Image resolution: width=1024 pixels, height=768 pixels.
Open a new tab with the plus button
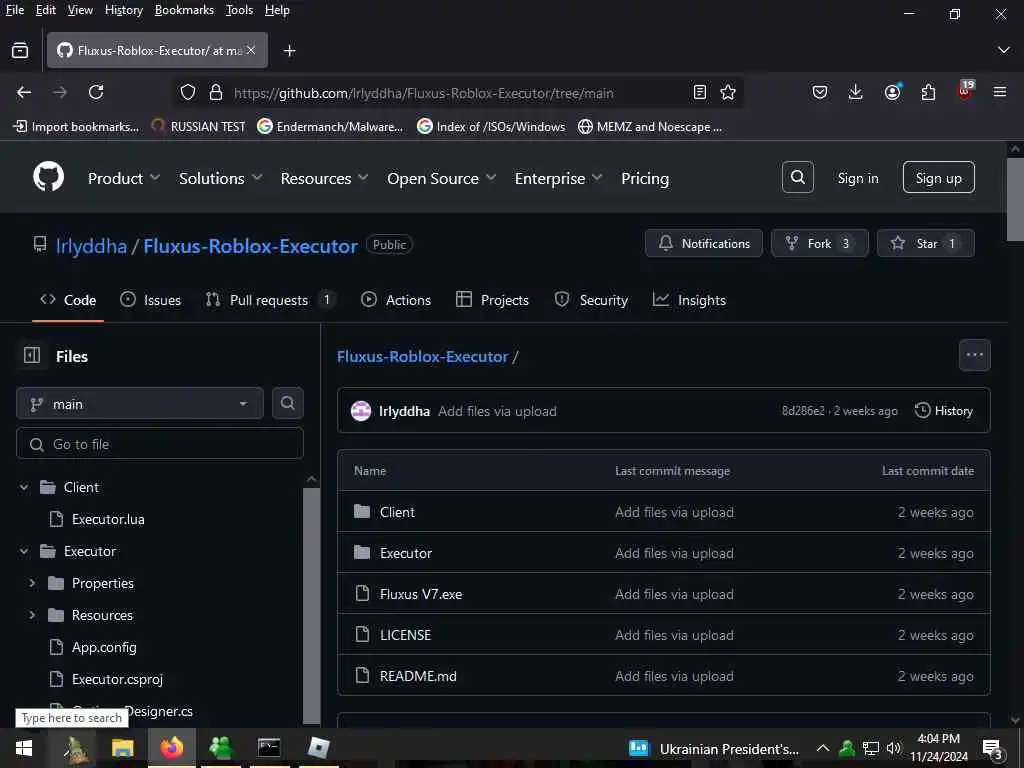tap(289, 50)
